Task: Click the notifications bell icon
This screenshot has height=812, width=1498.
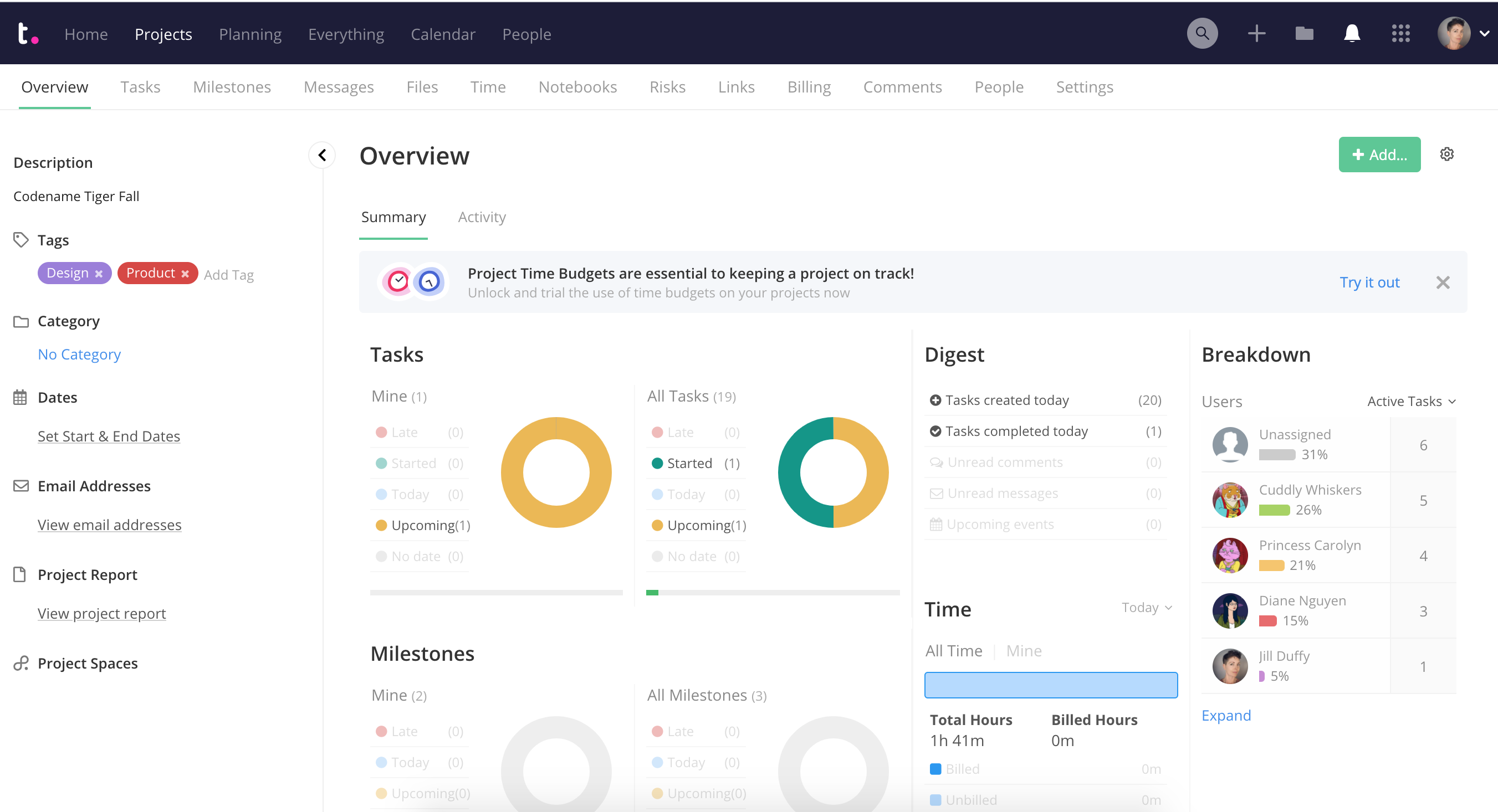Action: pyautogui.click(x=1350, y=33)
